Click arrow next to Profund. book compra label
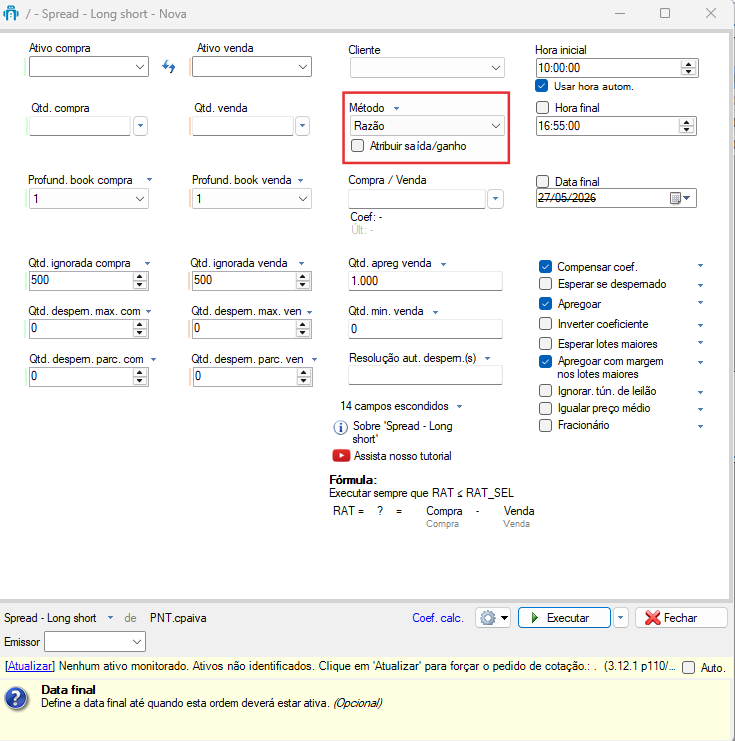The image size is (735, 741). [149, 180]
